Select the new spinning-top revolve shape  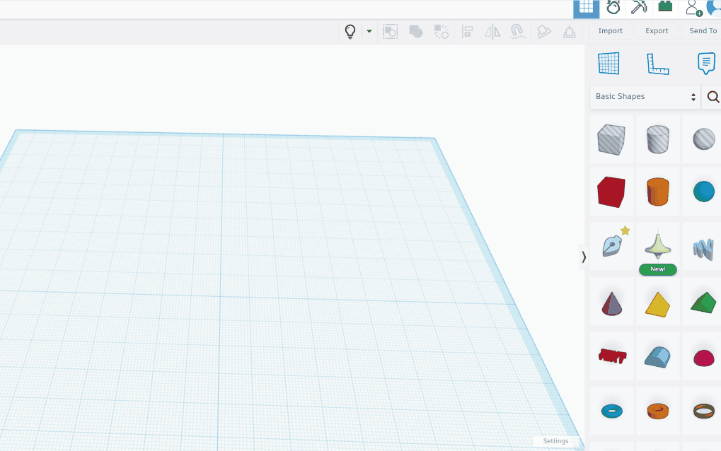pyautogui.click(x=658, y=246)
